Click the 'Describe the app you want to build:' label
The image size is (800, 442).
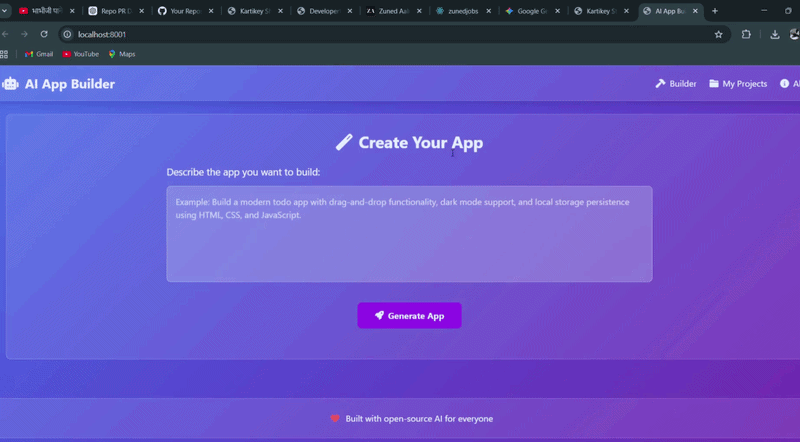click(x=243, y=172)
